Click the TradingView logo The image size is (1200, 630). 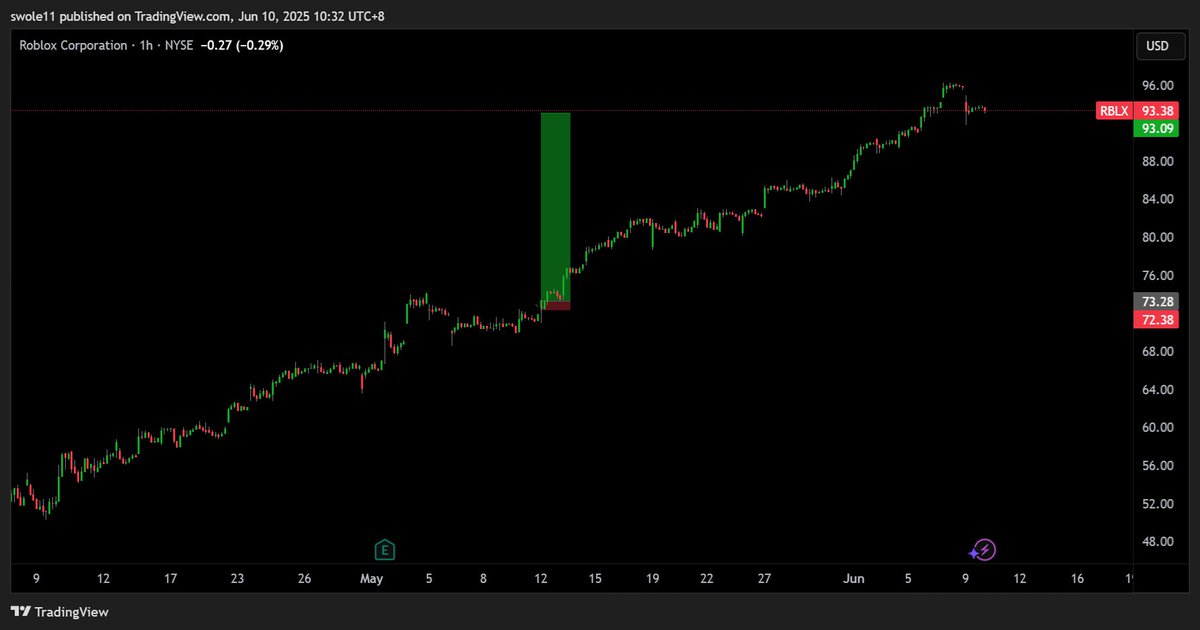59,611
